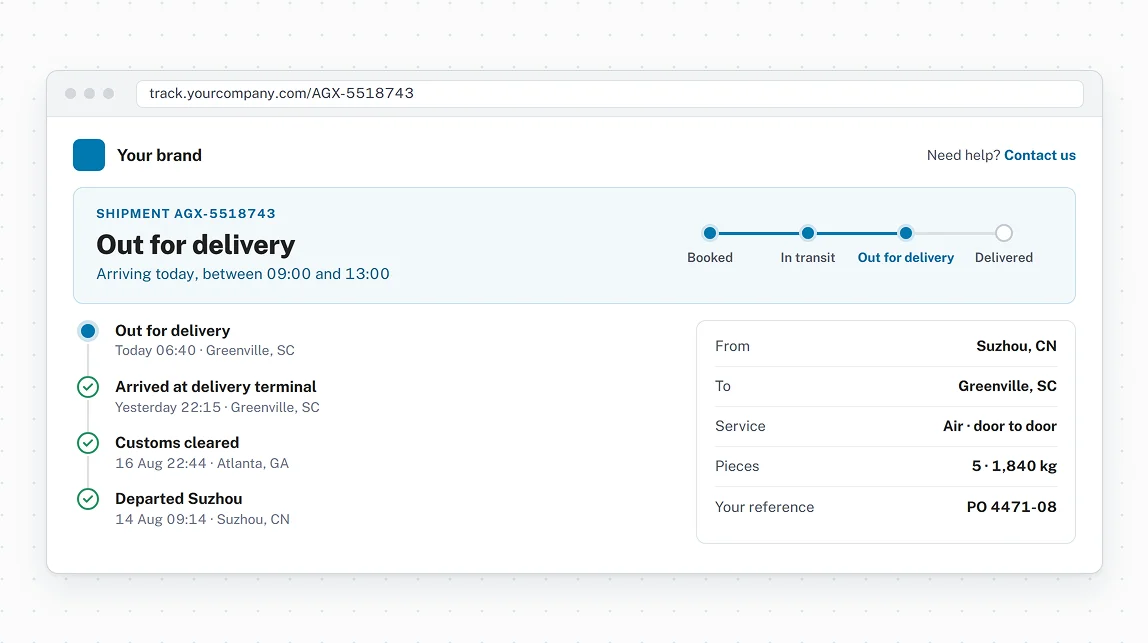The image size is (1148, 643).
Task: Click 'Greenville, SC' value in To row
Action: [x=1007, y=386]
